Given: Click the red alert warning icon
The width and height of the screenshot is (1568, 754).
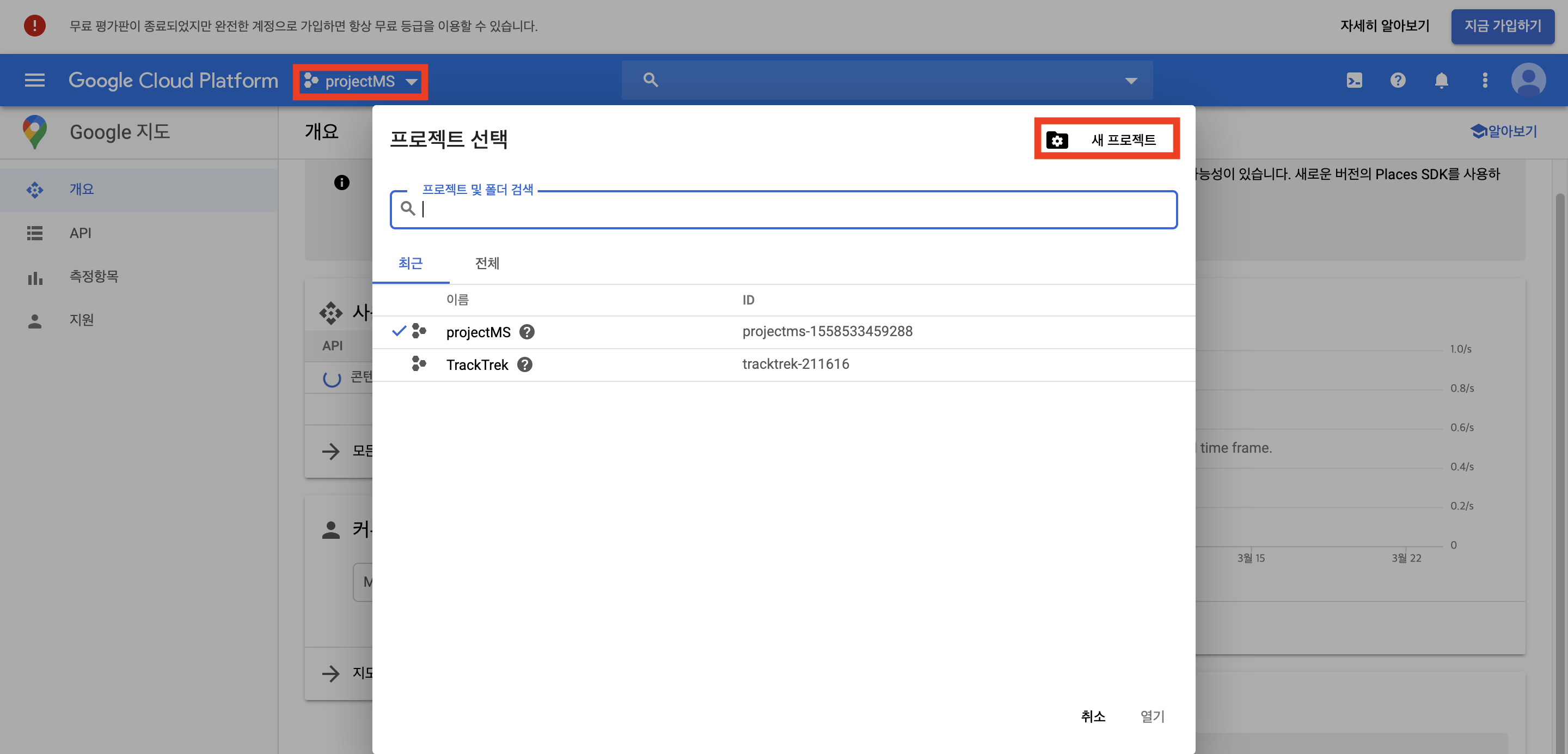Looking at the screenshot, I should (35, 26).
